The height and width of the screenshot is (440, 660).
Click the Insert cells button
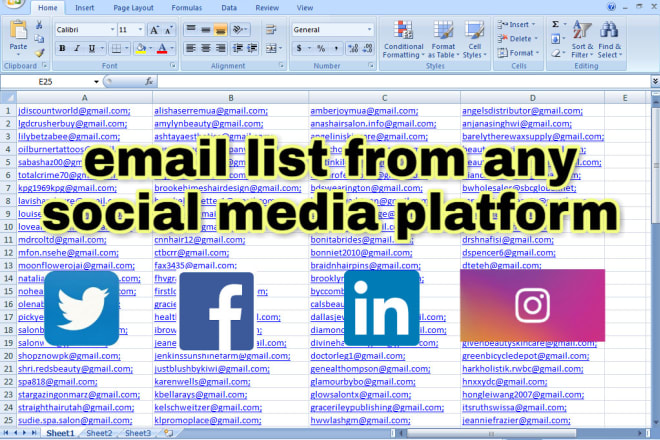coord(516,24)
